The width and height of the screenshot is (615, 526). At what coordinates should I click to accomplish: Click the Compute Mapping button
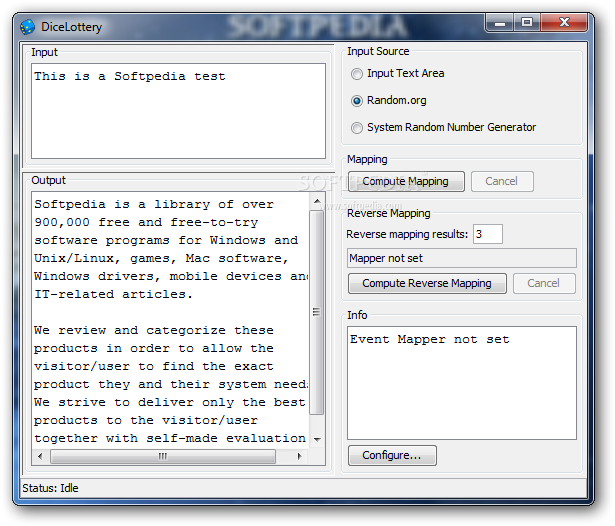click(x=406, y=181)
